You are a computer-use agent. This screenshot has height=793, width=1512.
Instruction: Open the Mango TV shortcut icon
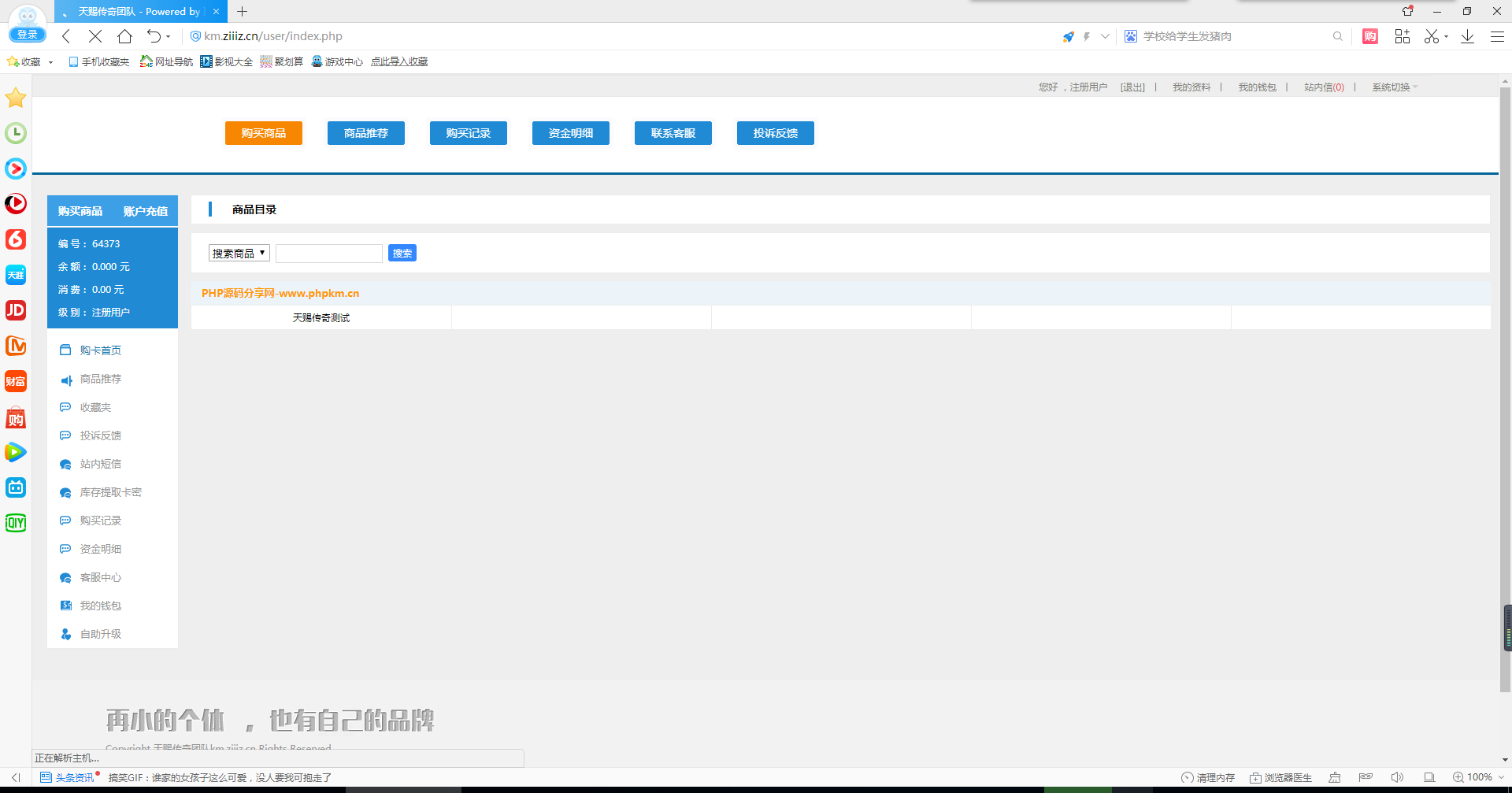pos(16,346)
